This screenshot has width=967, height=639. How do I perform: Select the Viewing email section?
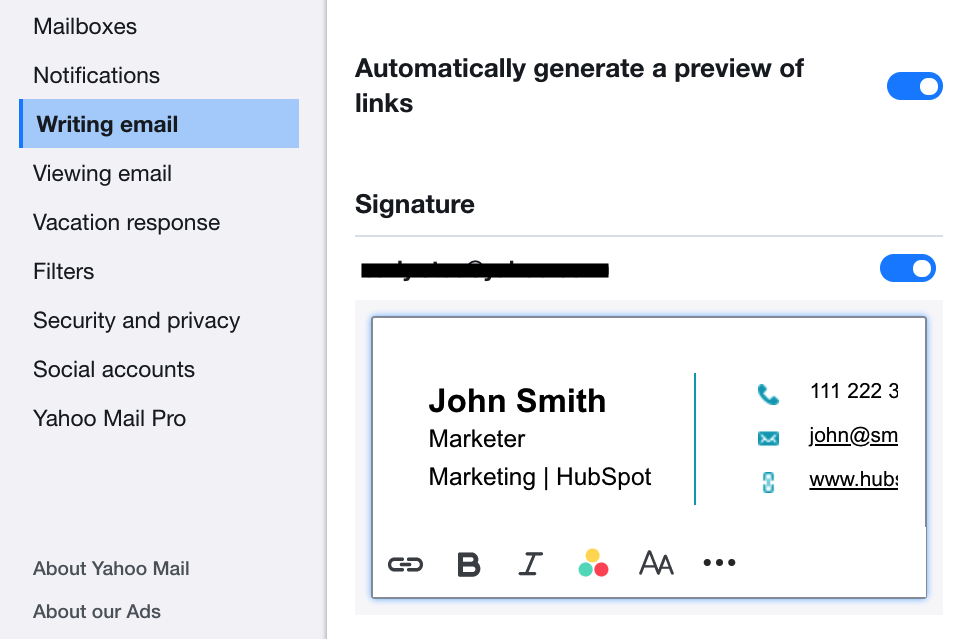[101, 173]
